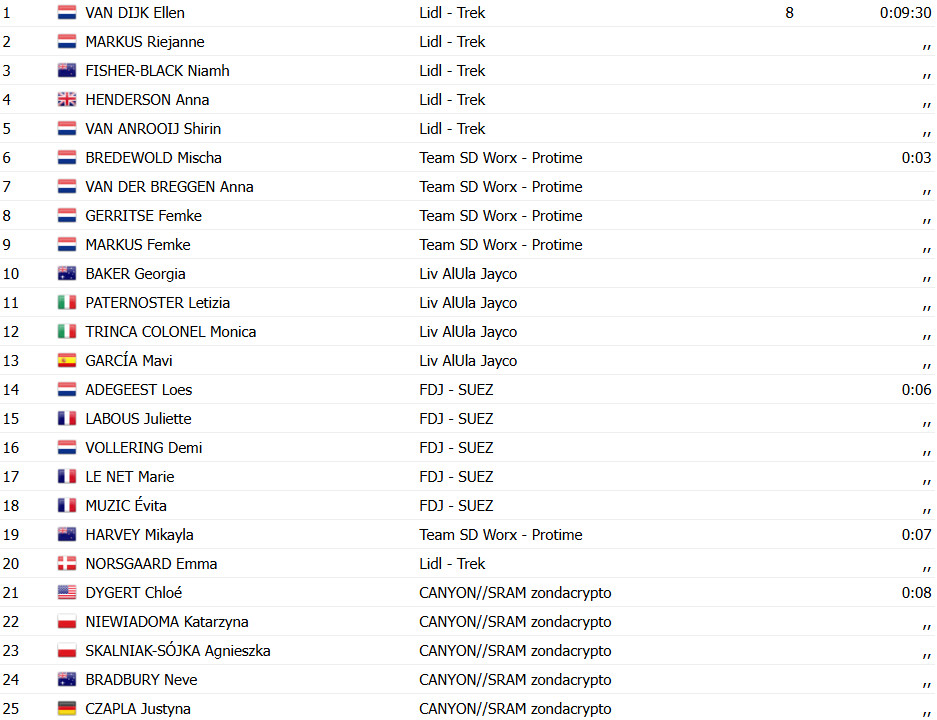Open rider profile of BAKER Georgia

coord(135,274)
